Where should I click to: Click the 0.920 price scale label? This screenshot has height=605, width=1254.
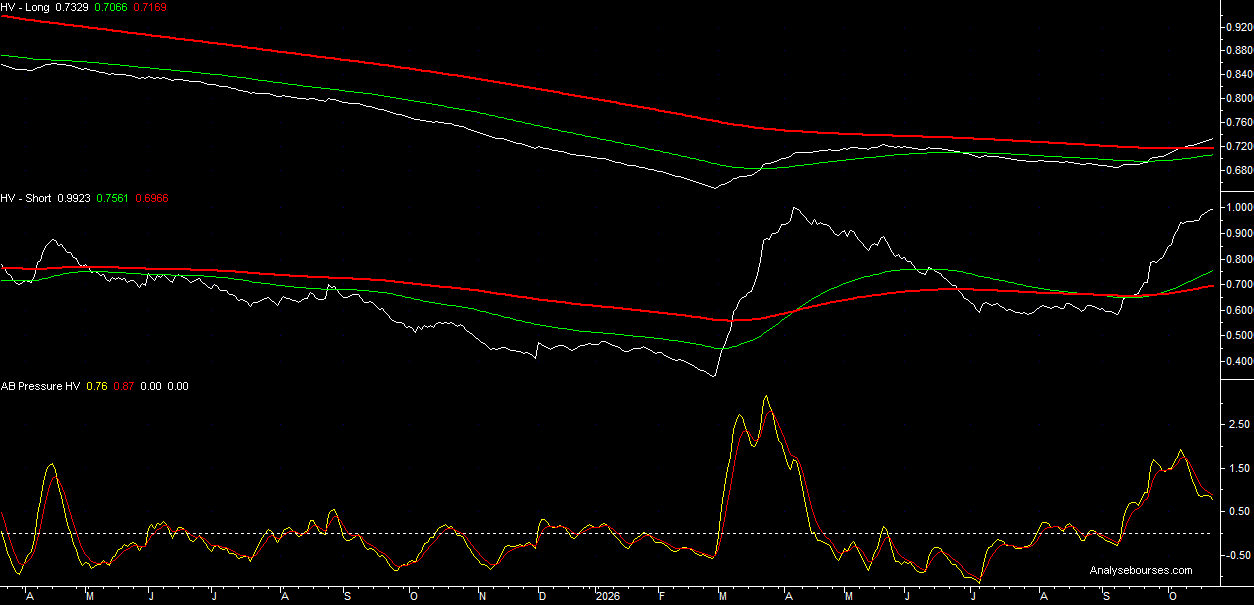coord(1239,27)
